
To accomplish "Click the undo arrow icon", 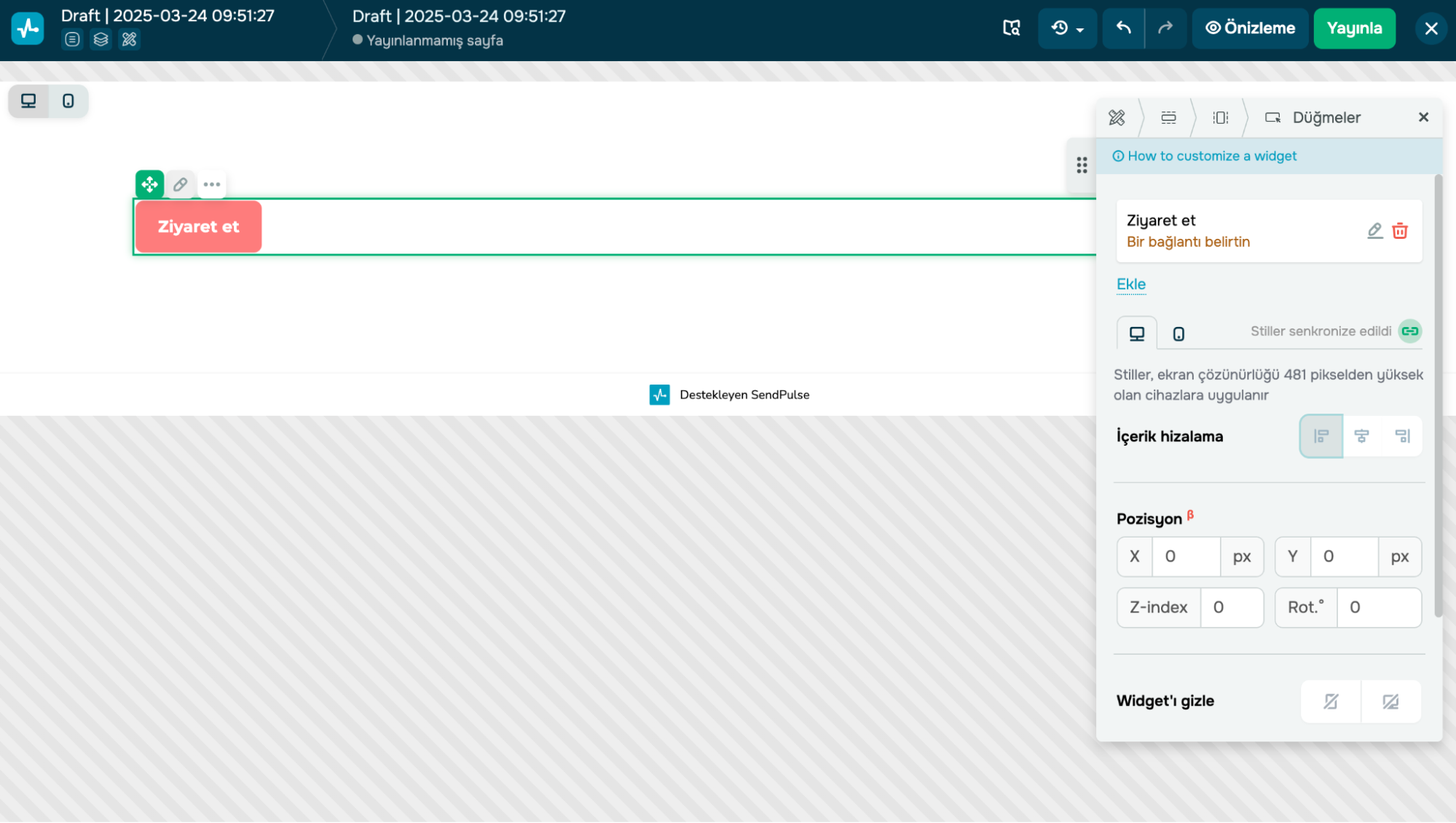I will click(1123, 28).
